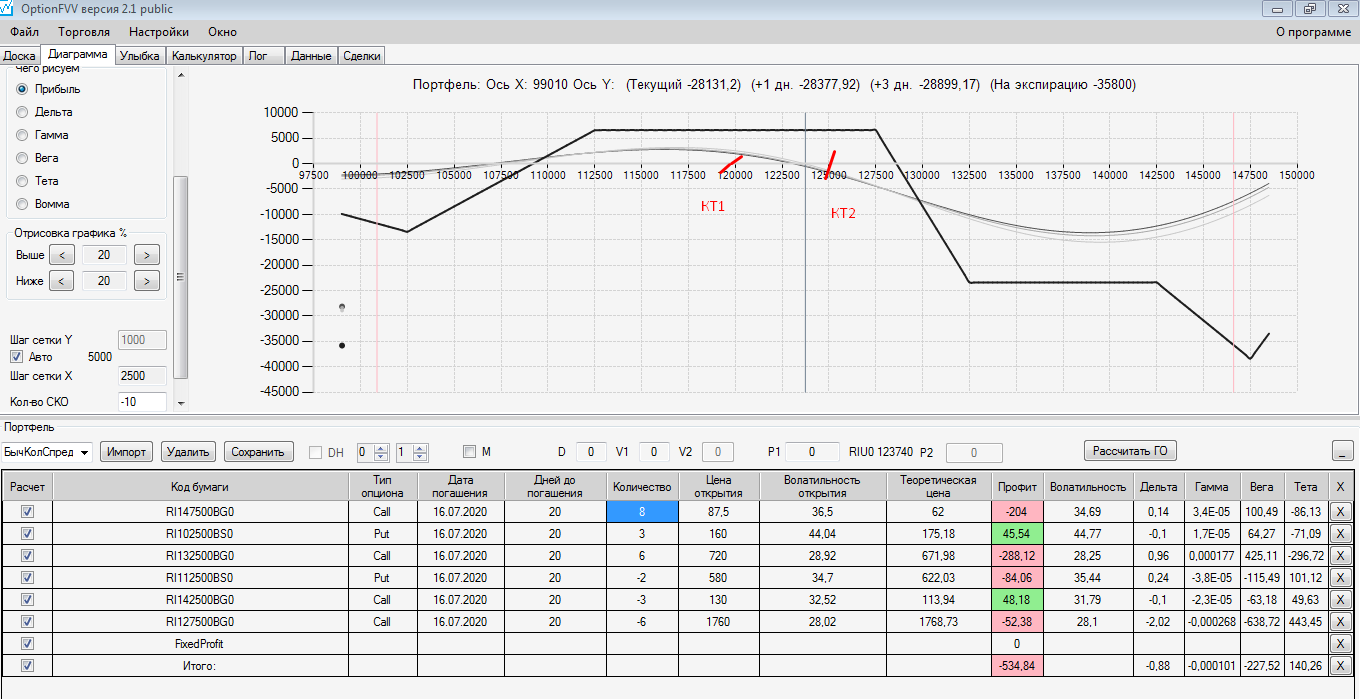Delete the RI127500BG0 row with X
Viewport: 1360px width, 699px height.
tap(1341, 621)
